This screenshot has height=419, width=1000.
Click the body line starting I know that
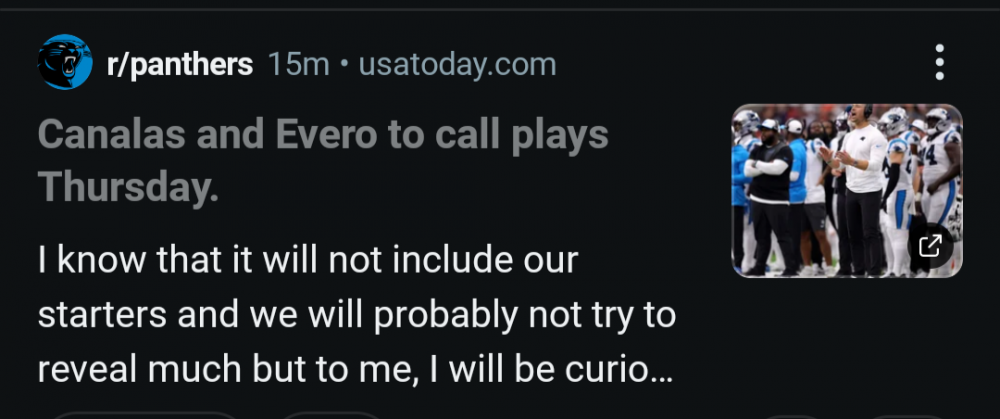(307, 261)
